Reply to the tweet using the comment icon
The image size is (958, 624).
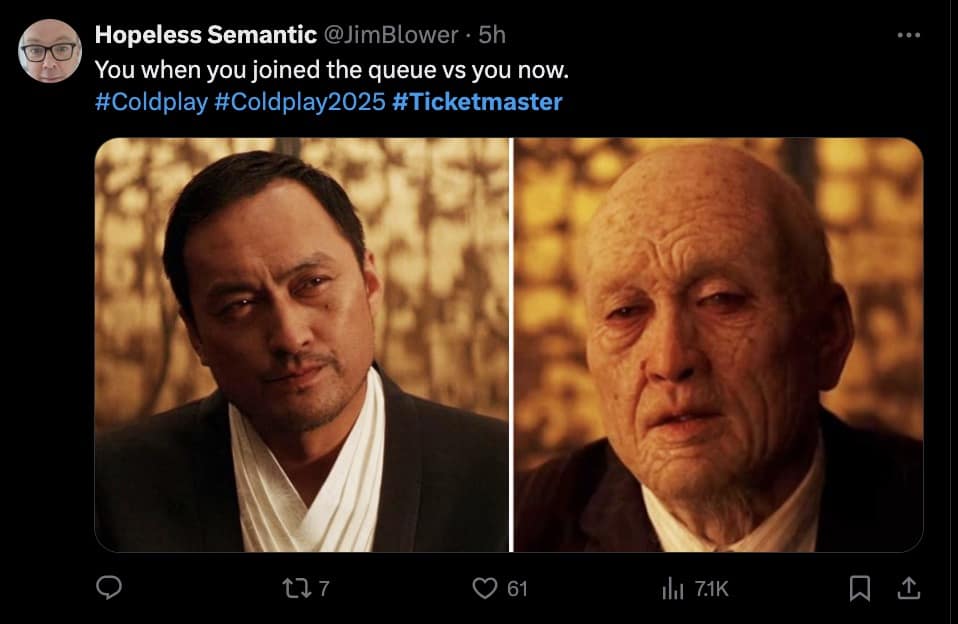point(110,590)
